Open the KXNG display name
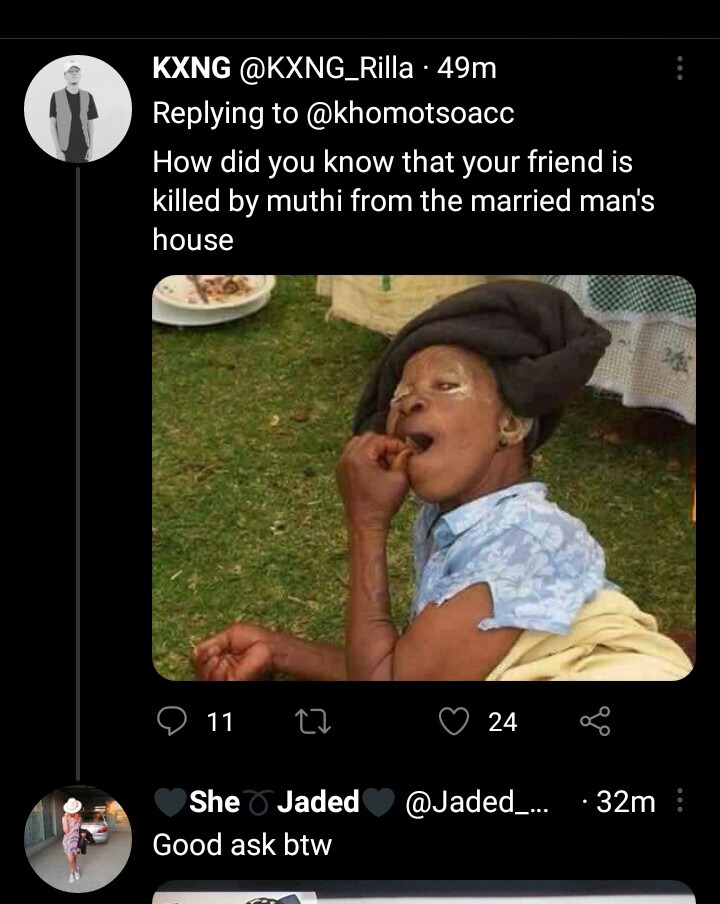 pos(191,68)
